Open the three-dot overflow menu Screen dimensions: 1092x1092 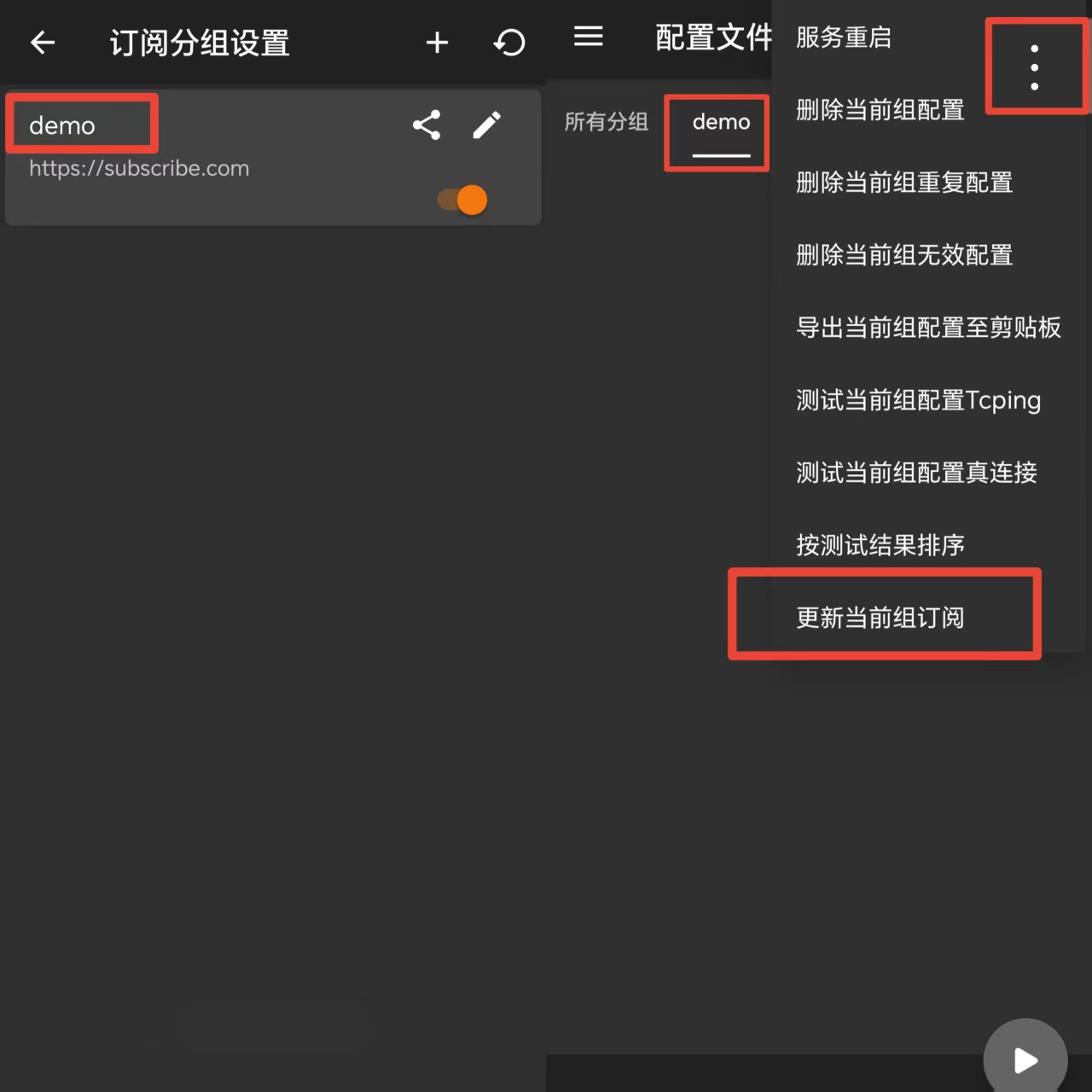tap(1034, 67)
